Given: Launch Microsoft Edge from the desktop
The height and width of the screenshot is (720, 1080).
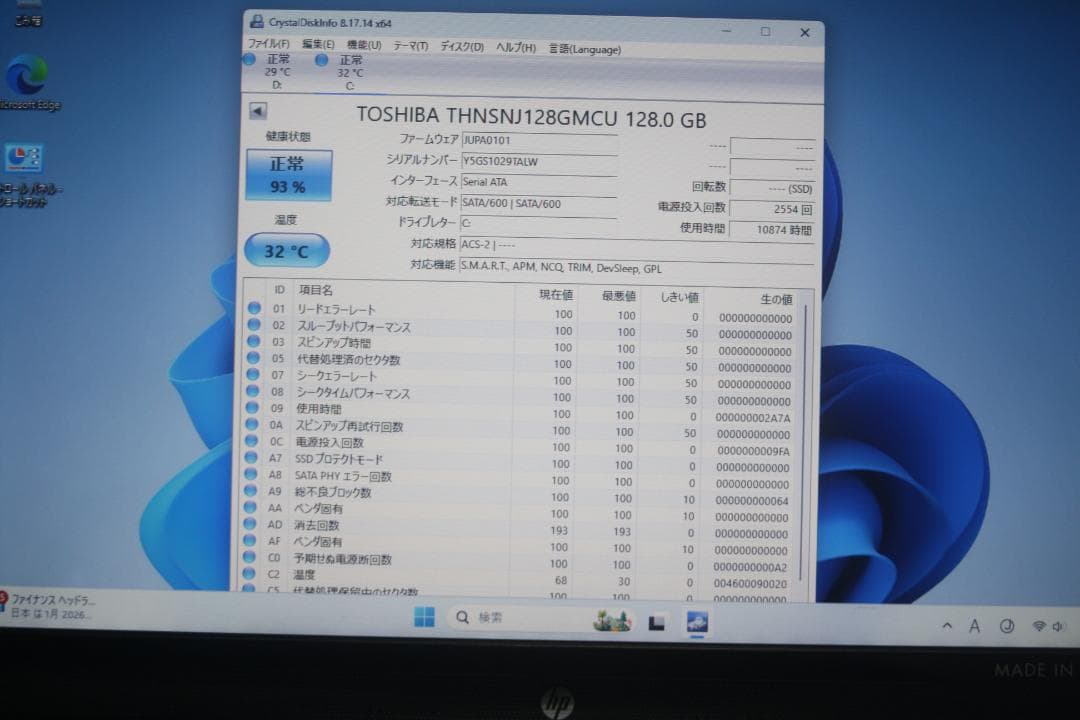Looking at the screenshot, I should click(25, 75).
